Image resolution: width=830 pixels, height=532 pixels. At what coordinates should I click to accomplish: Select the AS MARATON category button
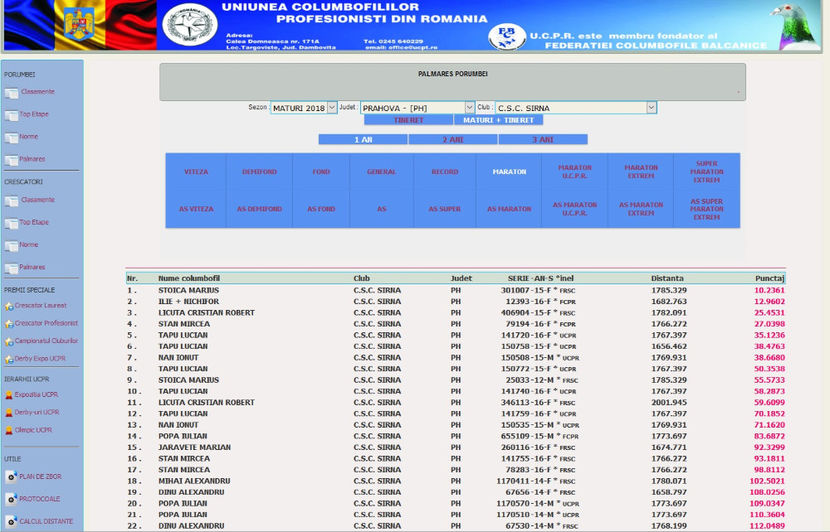point(509,209)
